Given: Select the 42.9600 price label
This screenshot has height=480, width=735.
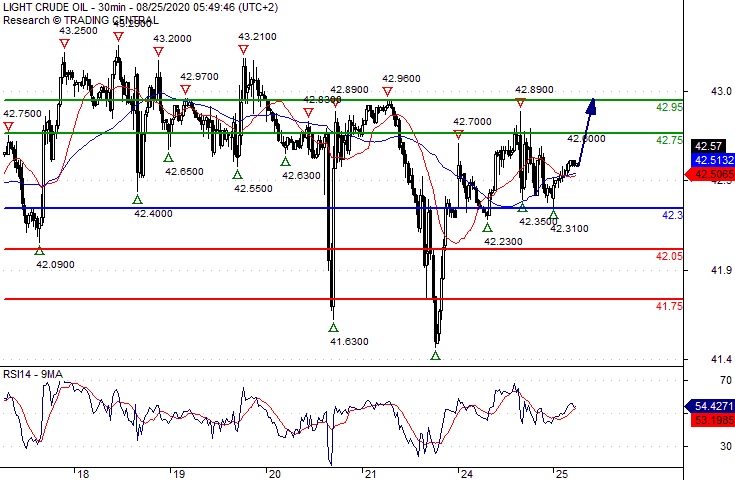Looking at the screenshot, I should [x=401, y=79].
